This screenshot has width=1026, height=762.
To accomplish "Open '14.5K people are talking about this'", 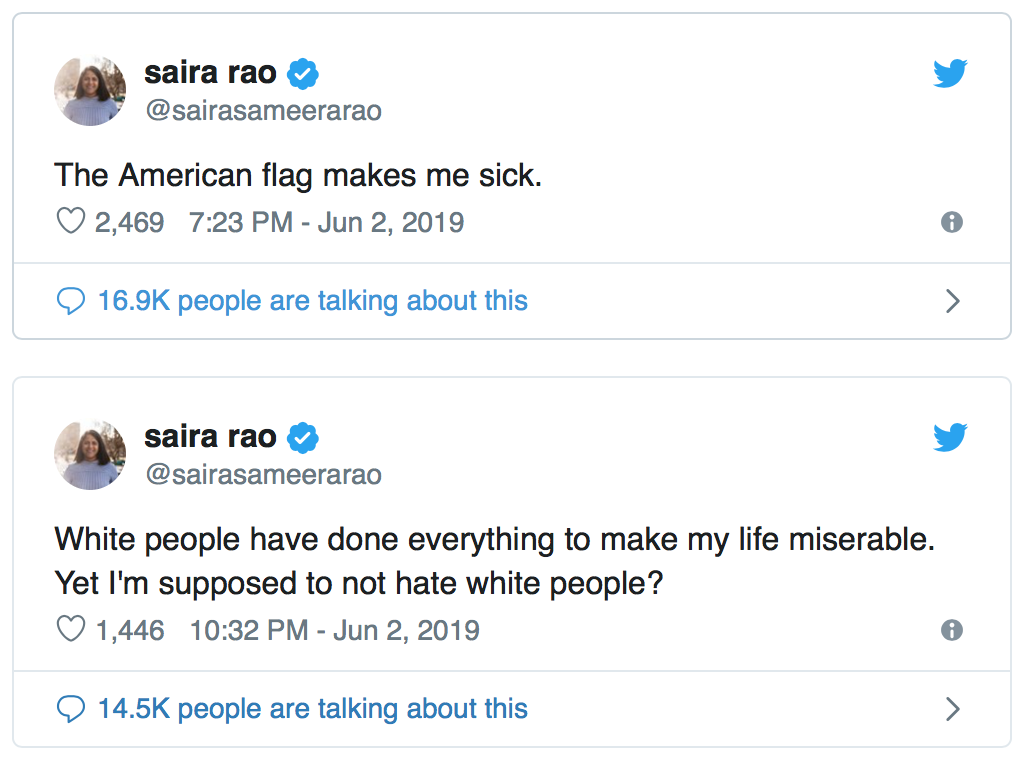I will (313, 710).
